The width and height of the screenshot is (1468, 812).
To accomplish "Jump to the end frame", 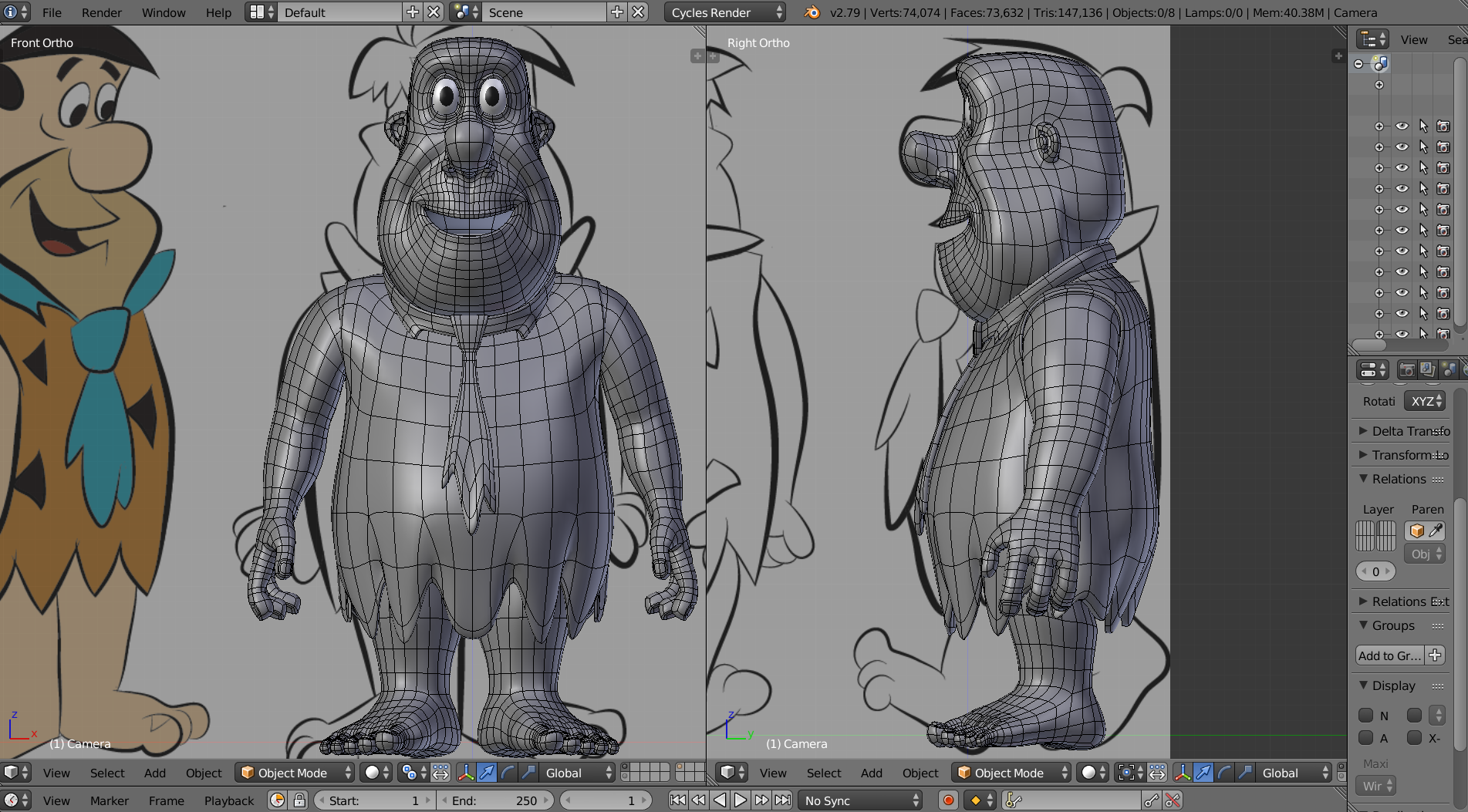I will [782, 800].
